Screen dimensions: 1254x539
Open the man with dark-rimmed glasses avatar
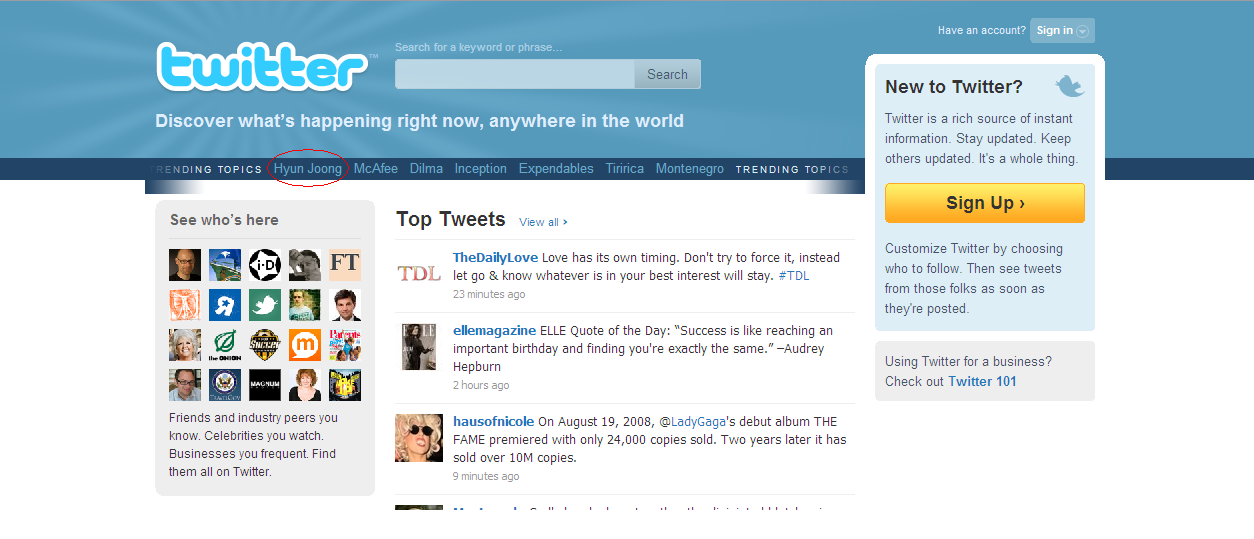185,385
